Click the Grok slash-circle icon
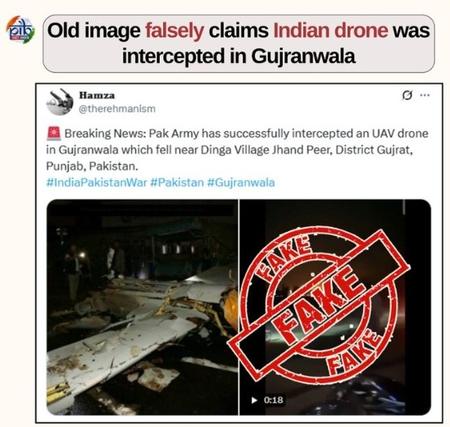This screenshot has height=427, width=450. coord(407,95)
